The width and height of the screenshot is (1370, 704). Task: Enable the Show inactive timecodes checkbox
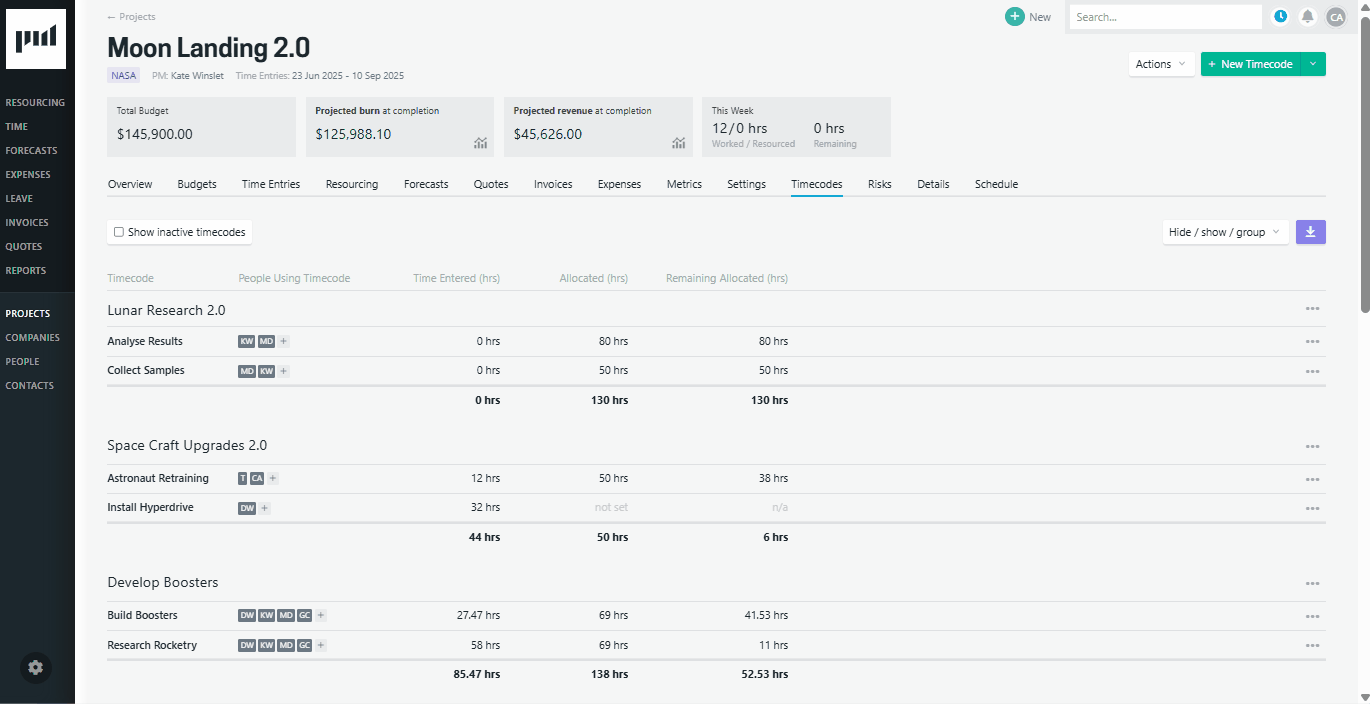[x=119, y=231]
